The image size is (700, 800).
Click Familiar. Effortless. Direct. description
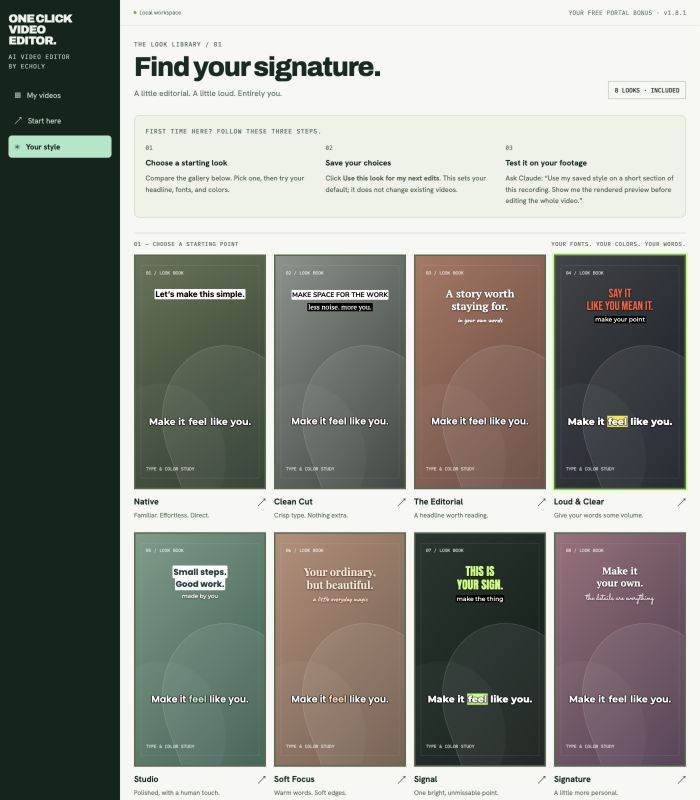(x=171, y=515)
